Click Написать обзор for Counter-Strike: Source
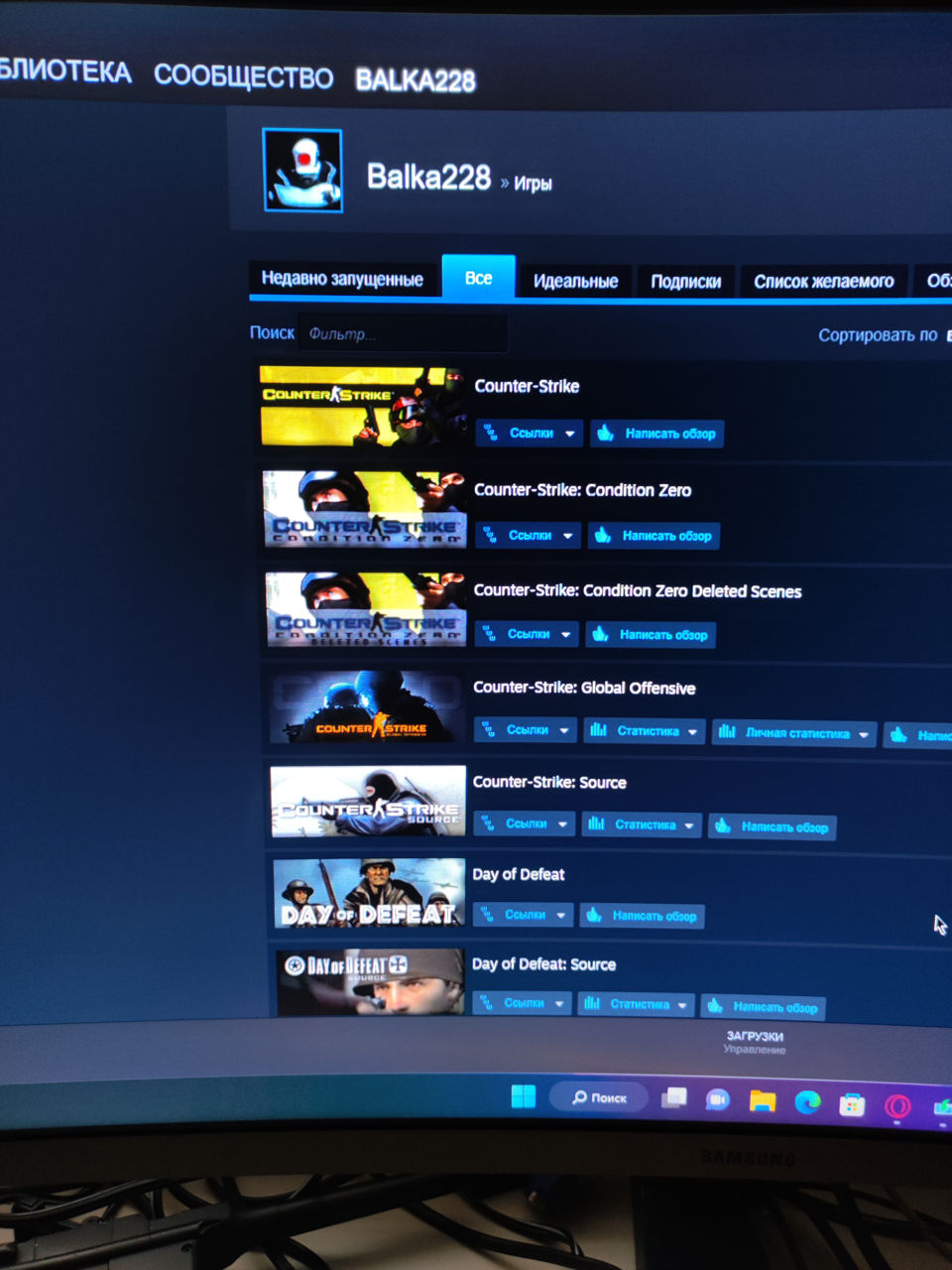Viewport: 952px width, 1270px height. pyautogui.click(x=773, y=826)
